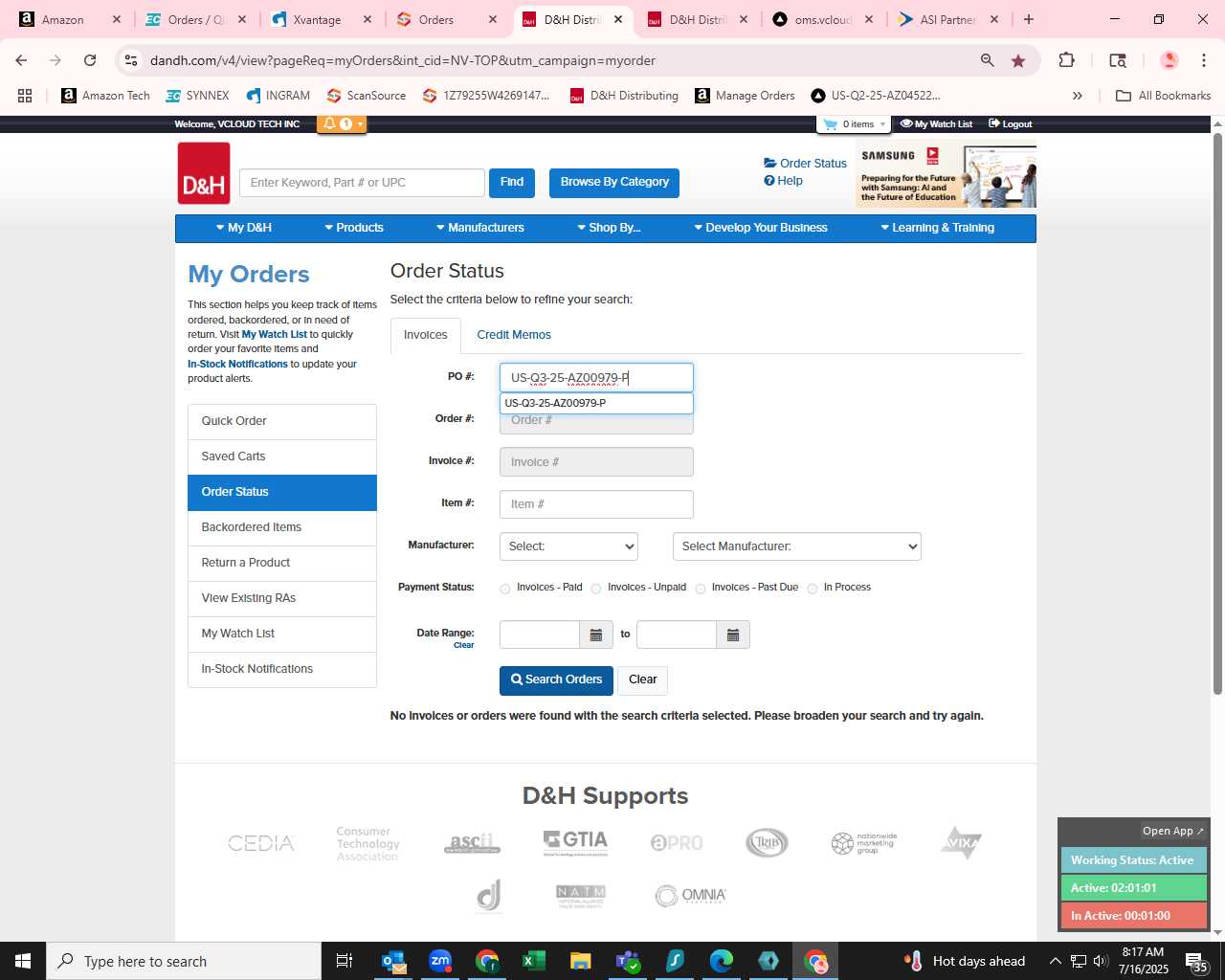The width and height of the screenshot is (1225, 980).
Task: Switch to the Credit Memos tab
Action: 514,335
